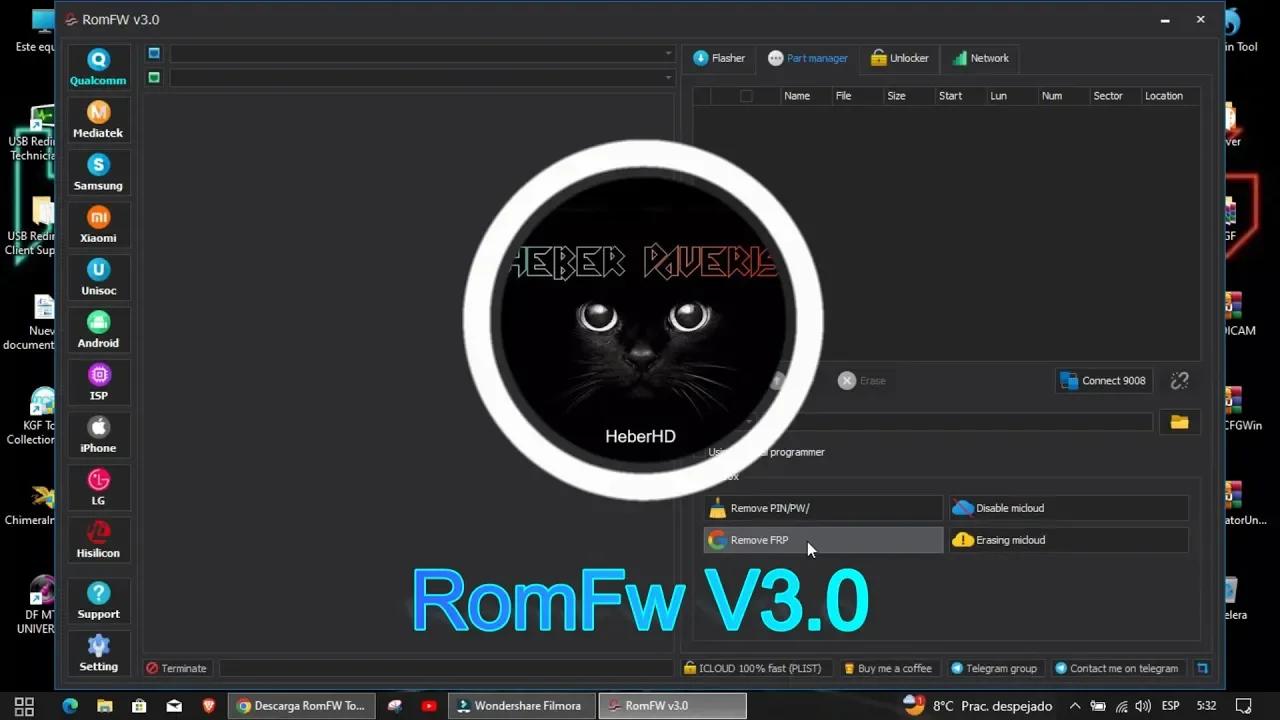Select the iPhone tool section

[98, 434]
